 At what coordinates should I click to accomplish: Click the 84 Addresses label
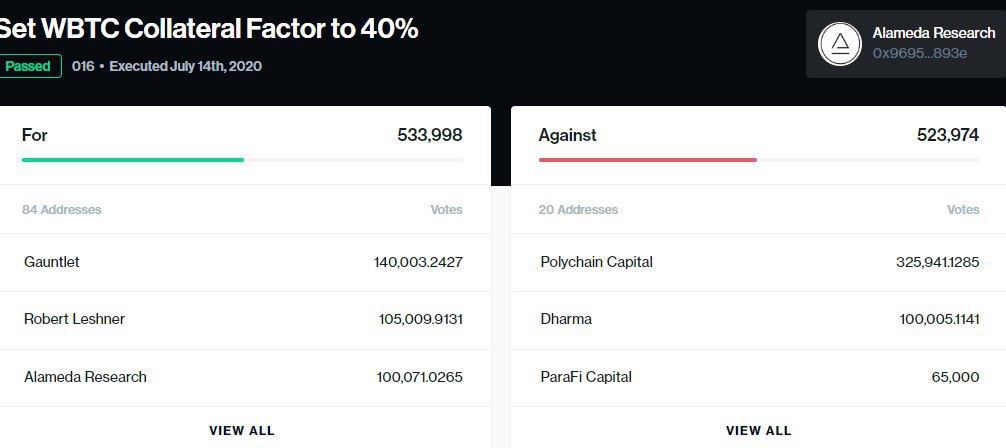pos(62,210)
